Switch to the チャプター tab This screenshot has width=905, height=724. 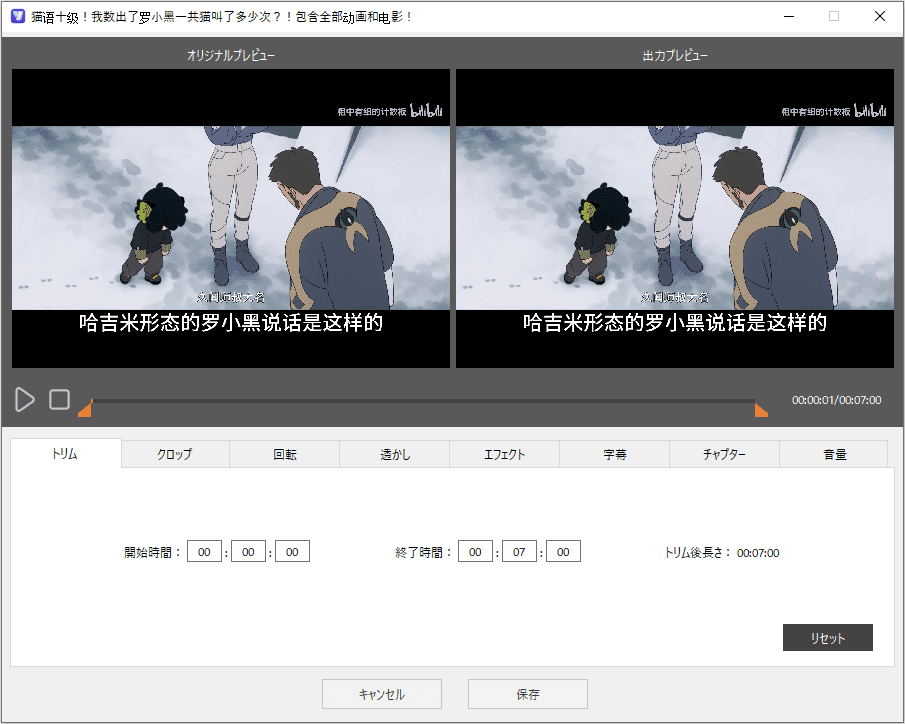point(724,454)
